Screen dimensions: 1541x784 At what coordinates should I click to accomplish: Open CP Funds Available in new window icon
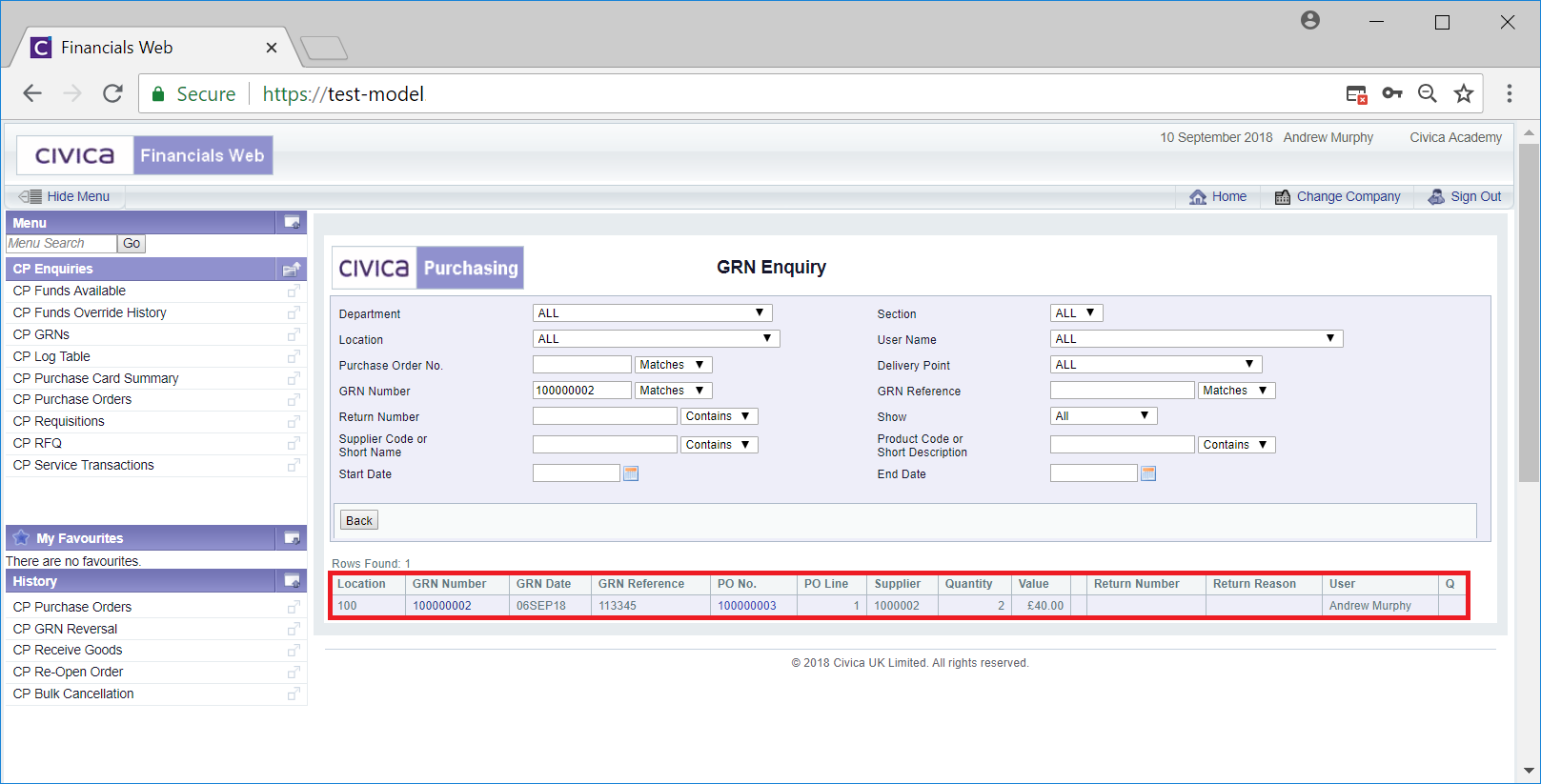point(294,291)
